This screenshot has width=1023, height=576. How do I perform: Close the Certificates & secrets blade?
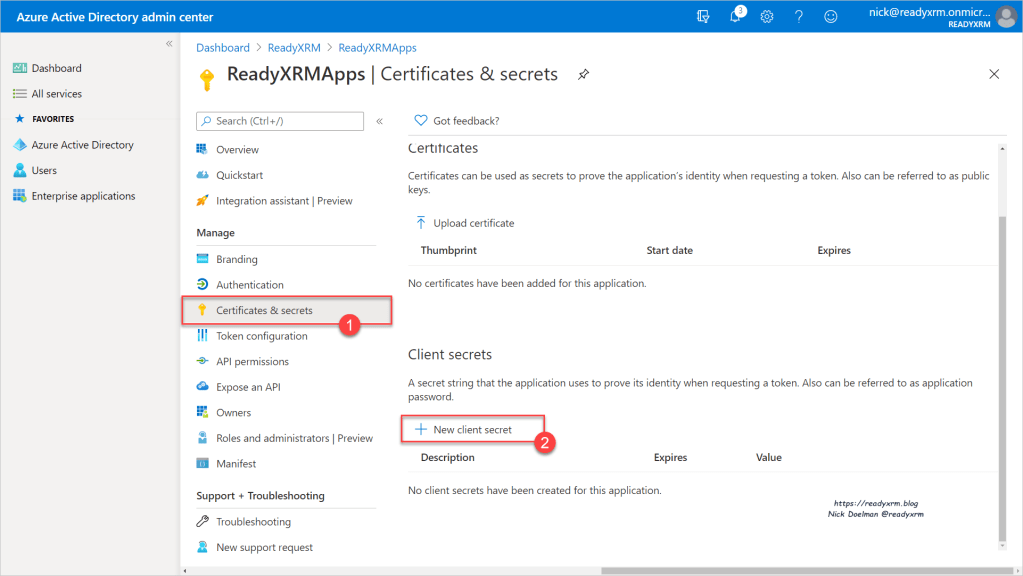(x=993, y=74)
